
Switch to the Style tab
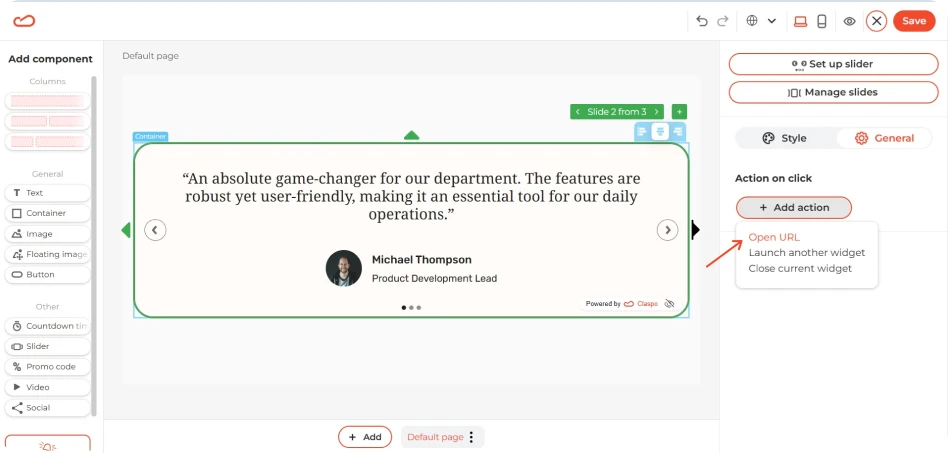pos(785,139)
